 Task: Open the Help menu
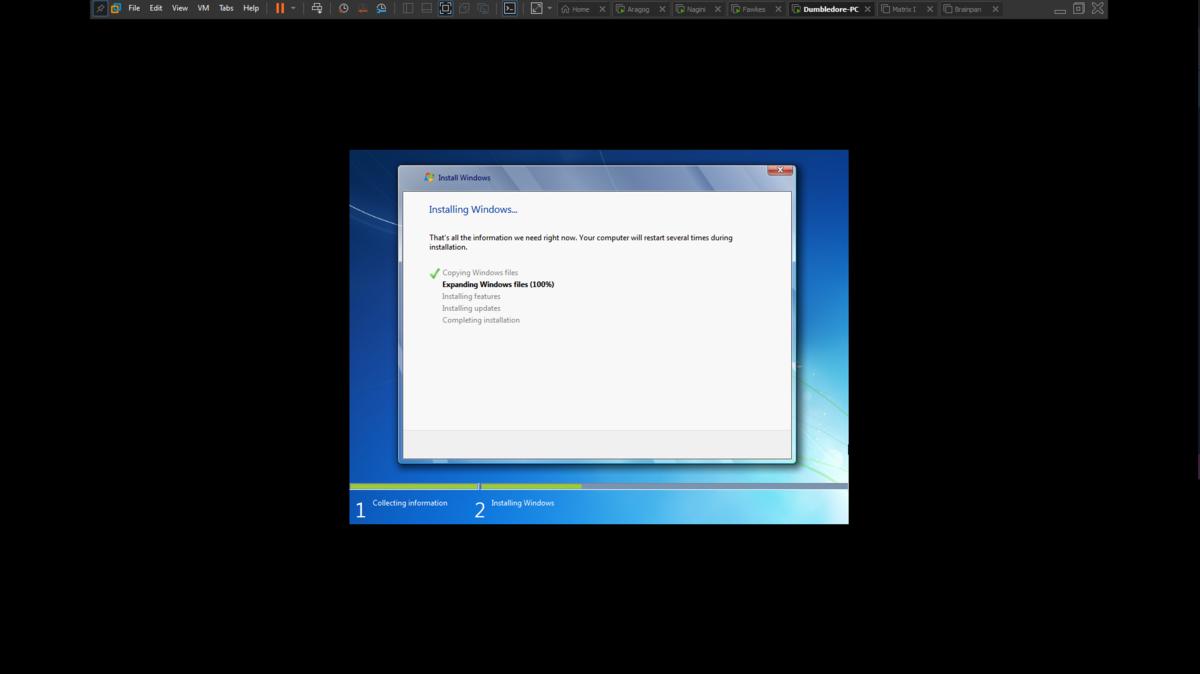pos(251,8)
